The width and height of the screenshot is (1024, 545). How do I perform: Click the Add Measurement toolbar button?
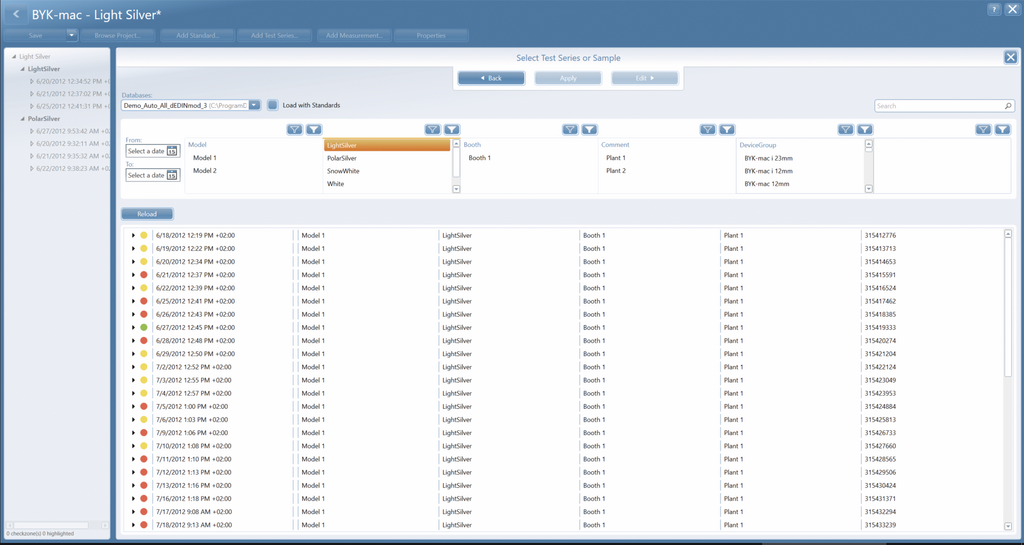pyautogui.click(x=354, y=35)
